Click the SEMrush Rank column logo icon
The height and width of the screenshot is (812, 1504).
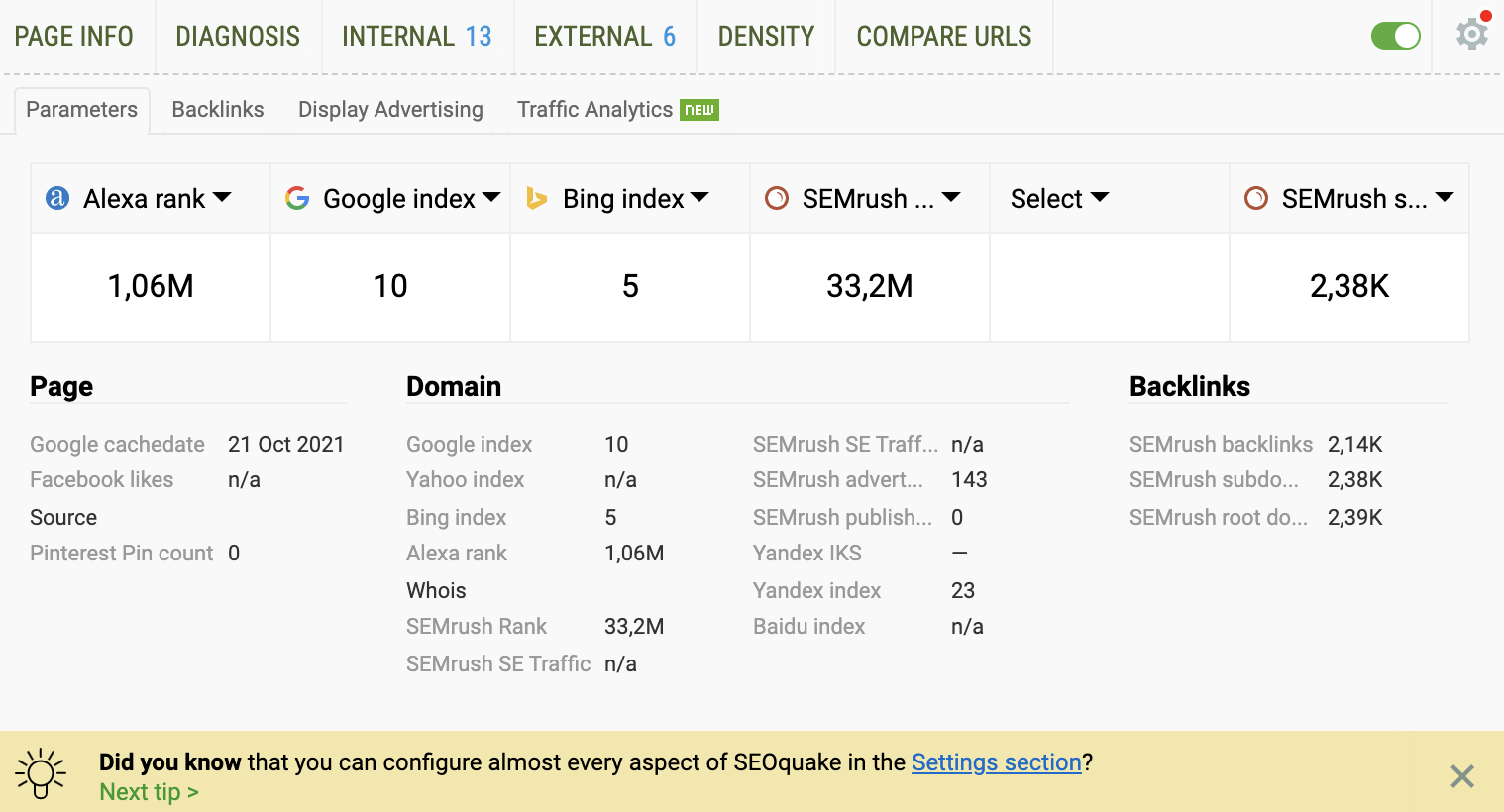777,198
